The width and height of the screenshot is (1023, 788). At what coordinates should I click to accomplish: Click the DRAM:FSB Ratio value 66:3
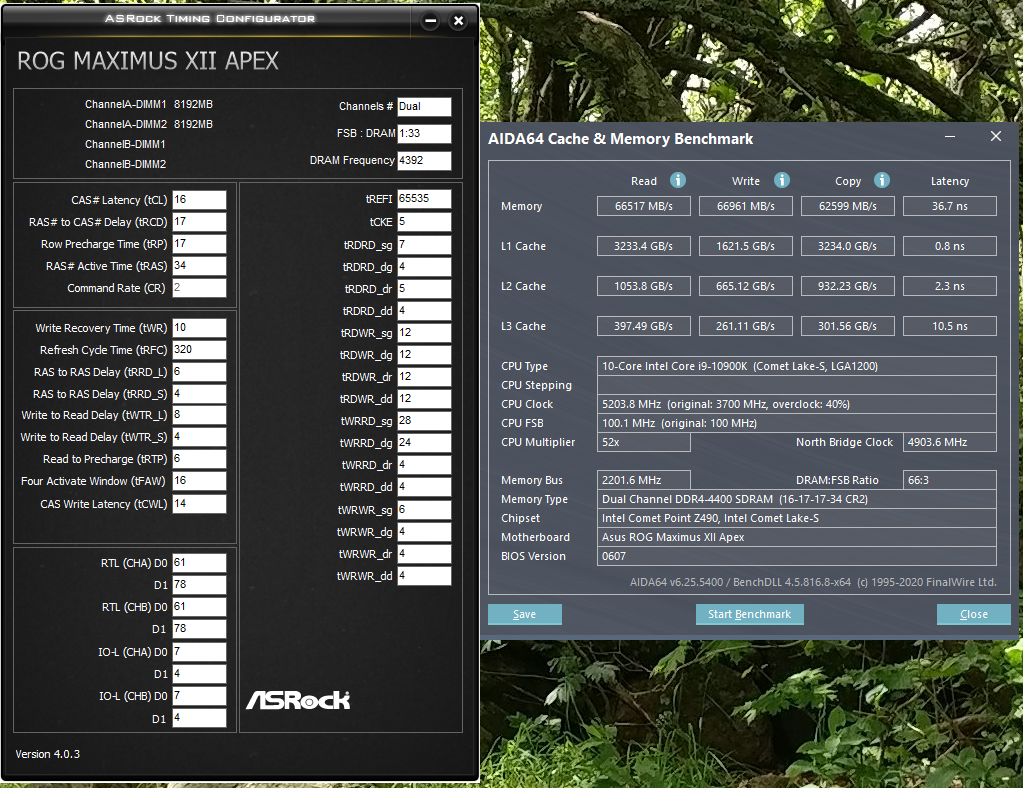[x=950, y=479]
